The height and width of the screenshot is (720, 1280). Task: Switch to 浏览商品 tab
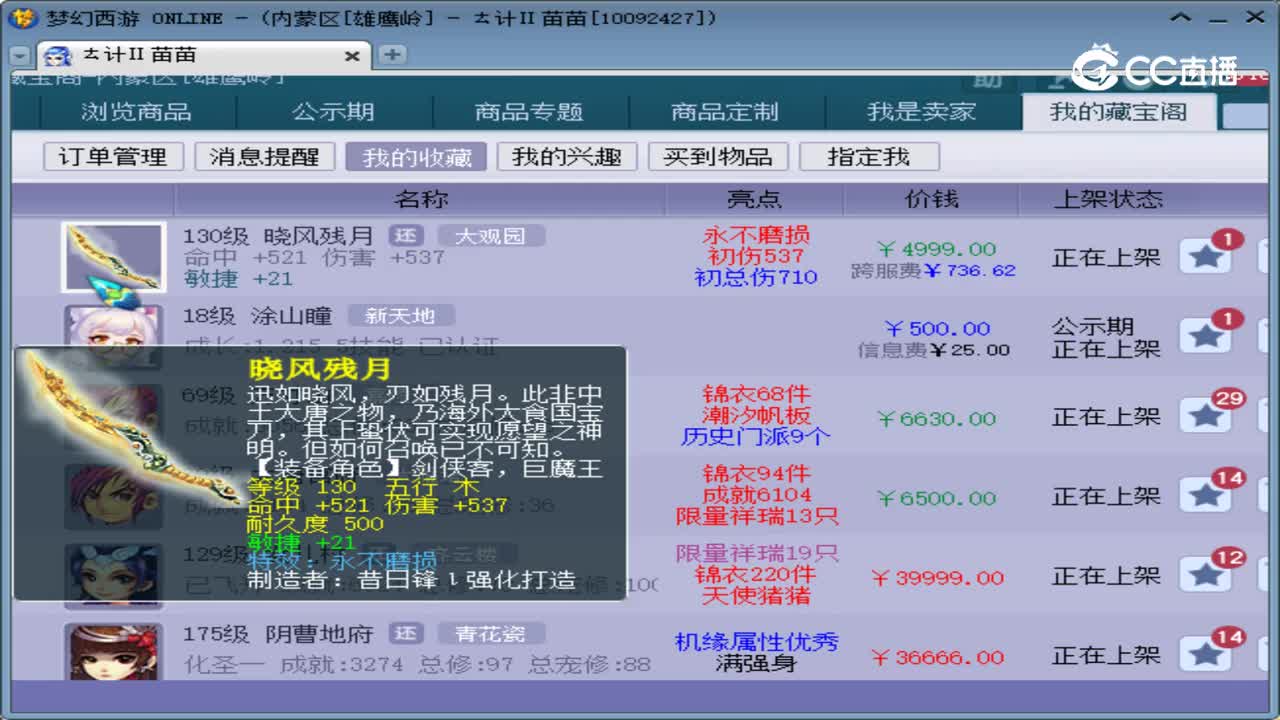(x=136, y=112)
